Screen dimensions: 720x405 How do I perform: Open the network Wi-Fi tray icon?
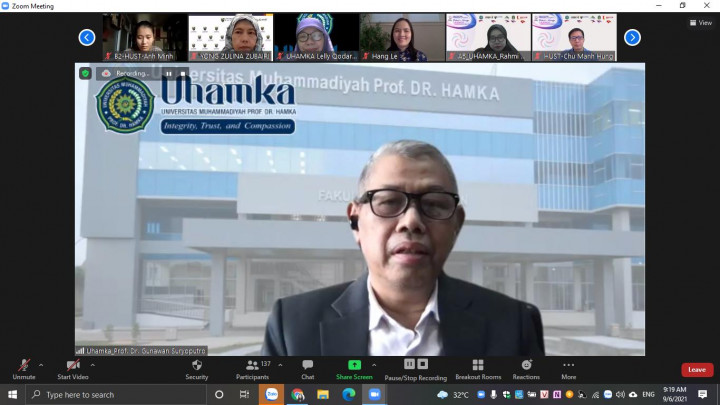click(x=596, y=394)
